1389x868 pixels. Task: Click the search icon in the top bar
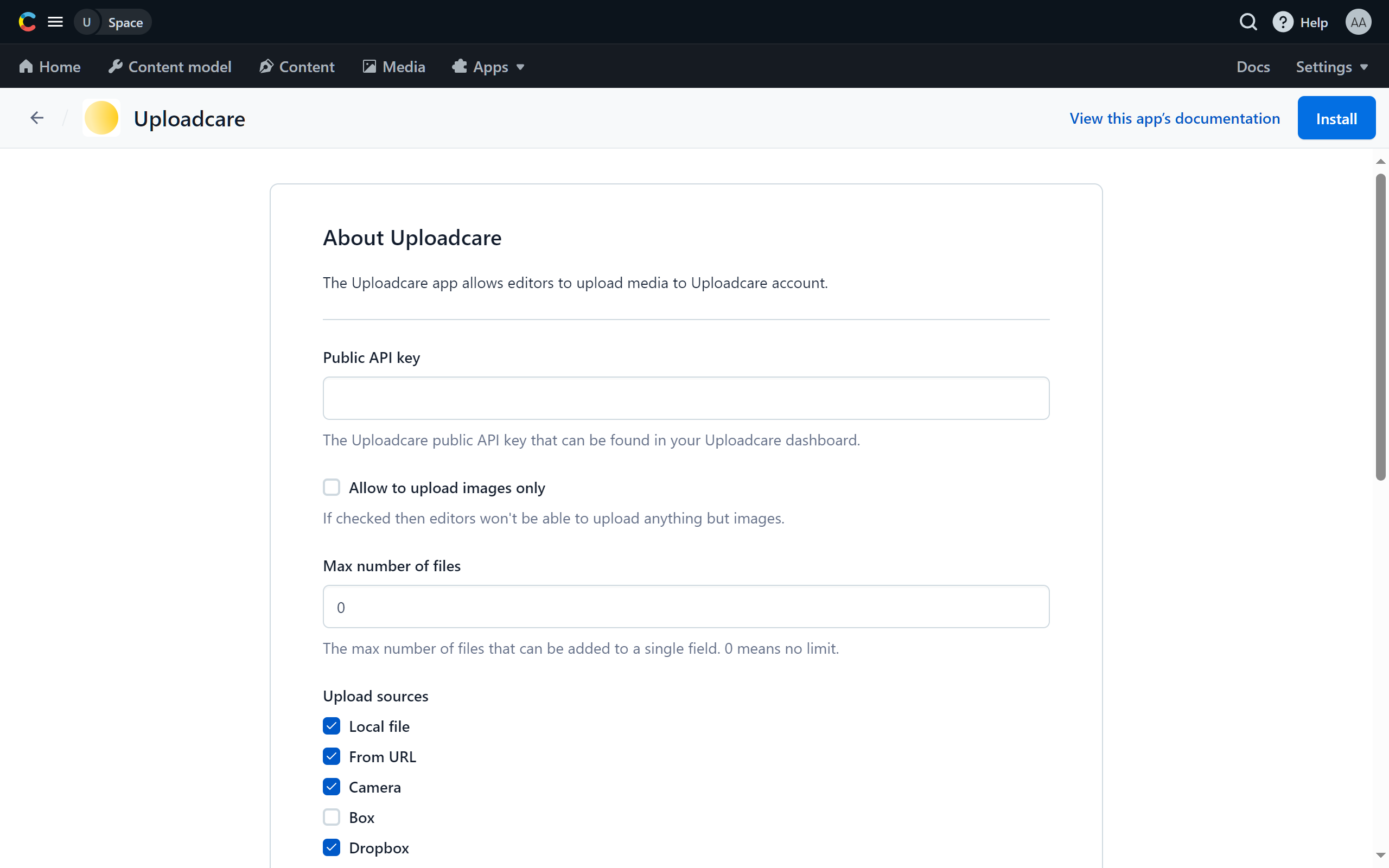click(1249, 21)
